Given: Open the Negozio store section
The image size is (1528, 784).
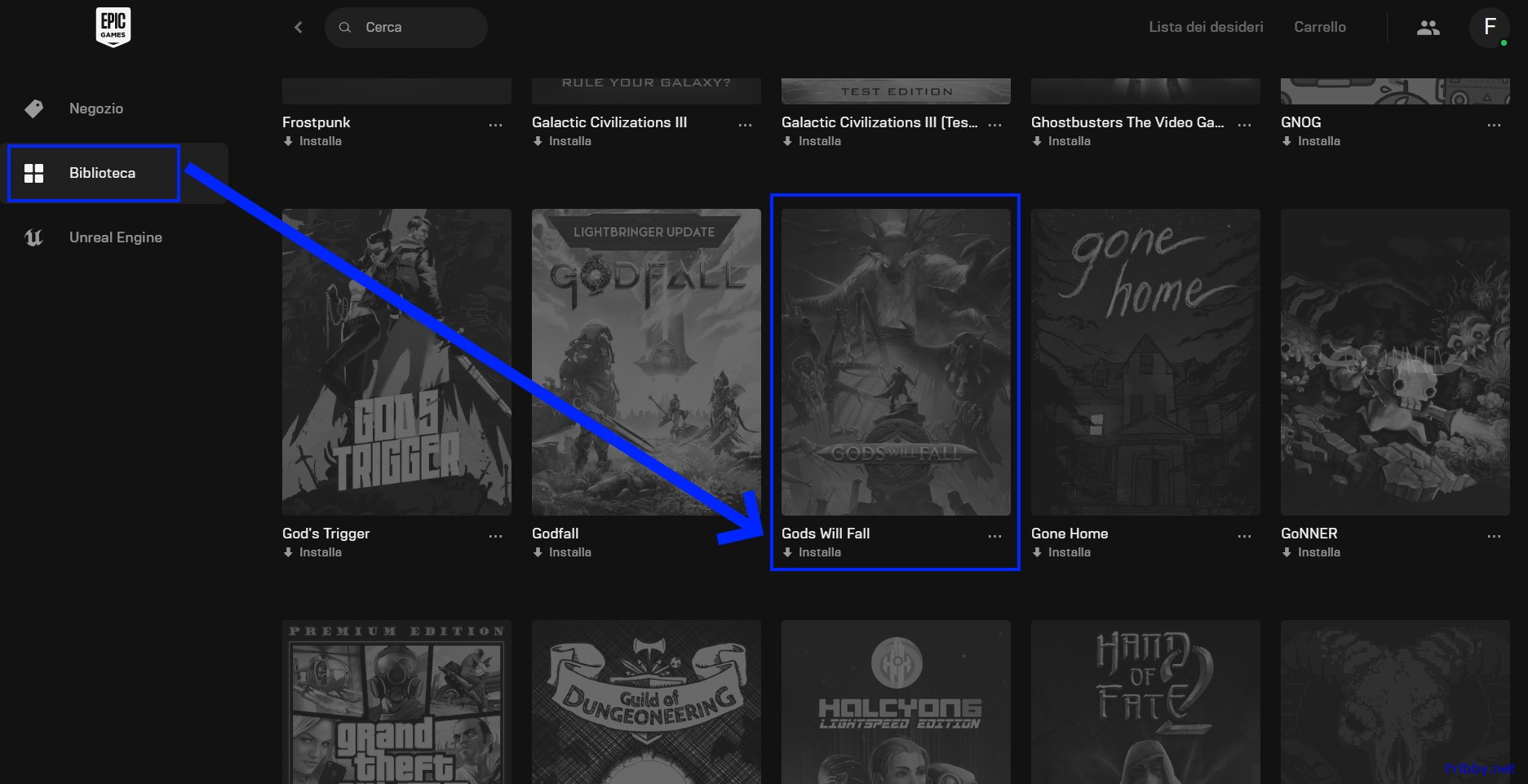Looking at the screenshot, I should point(114,109).
